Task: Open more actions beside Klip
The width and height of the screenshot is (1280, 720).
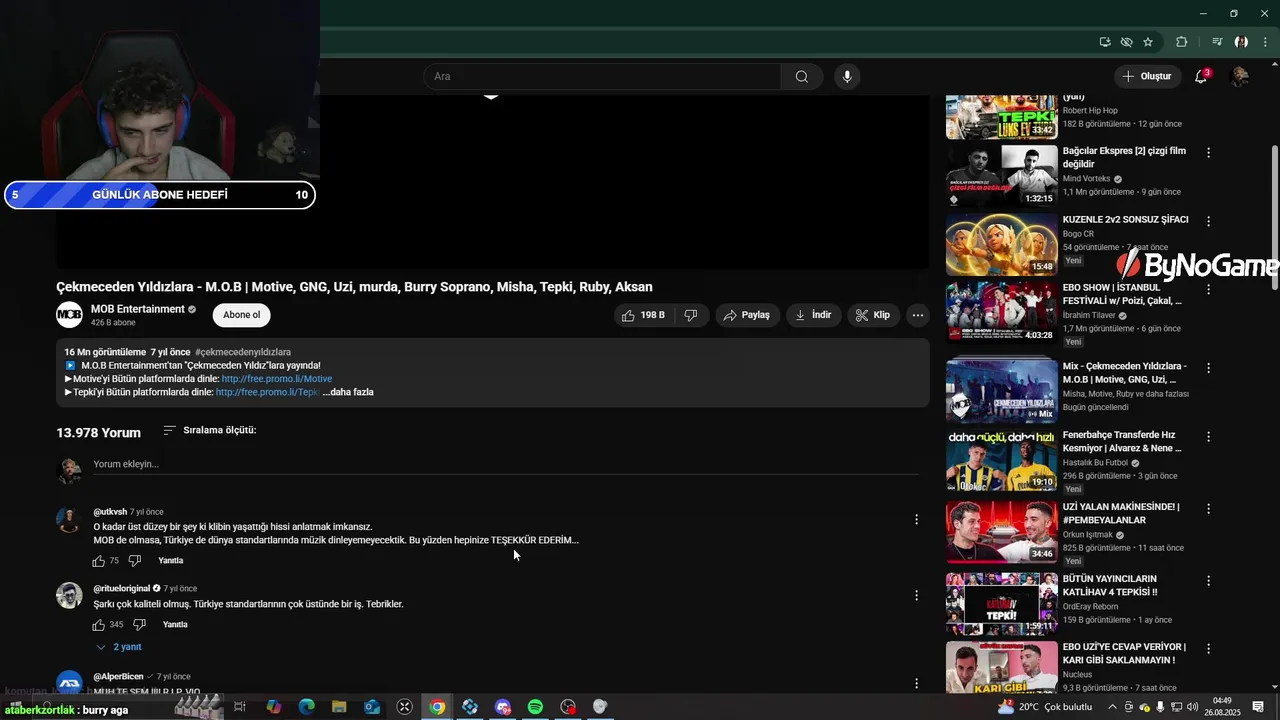Action: [x=917, y=315]
